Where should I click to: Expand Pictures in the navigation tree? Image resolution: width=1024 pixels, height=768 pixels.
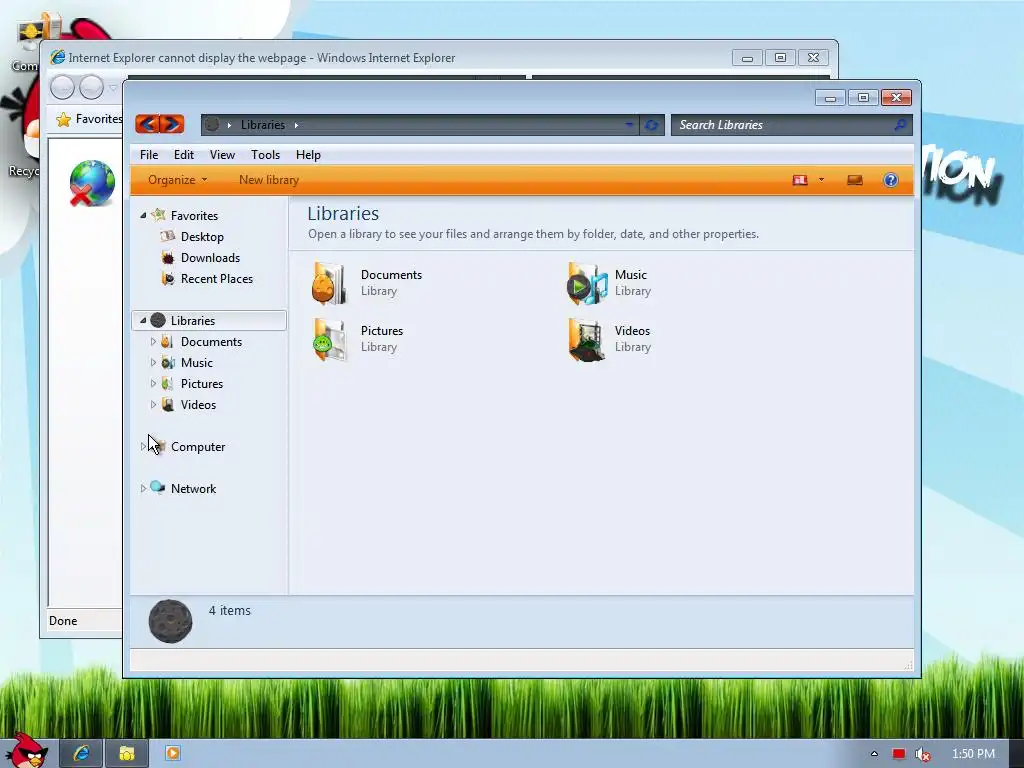pyautogui.click(x=153, y=383)
